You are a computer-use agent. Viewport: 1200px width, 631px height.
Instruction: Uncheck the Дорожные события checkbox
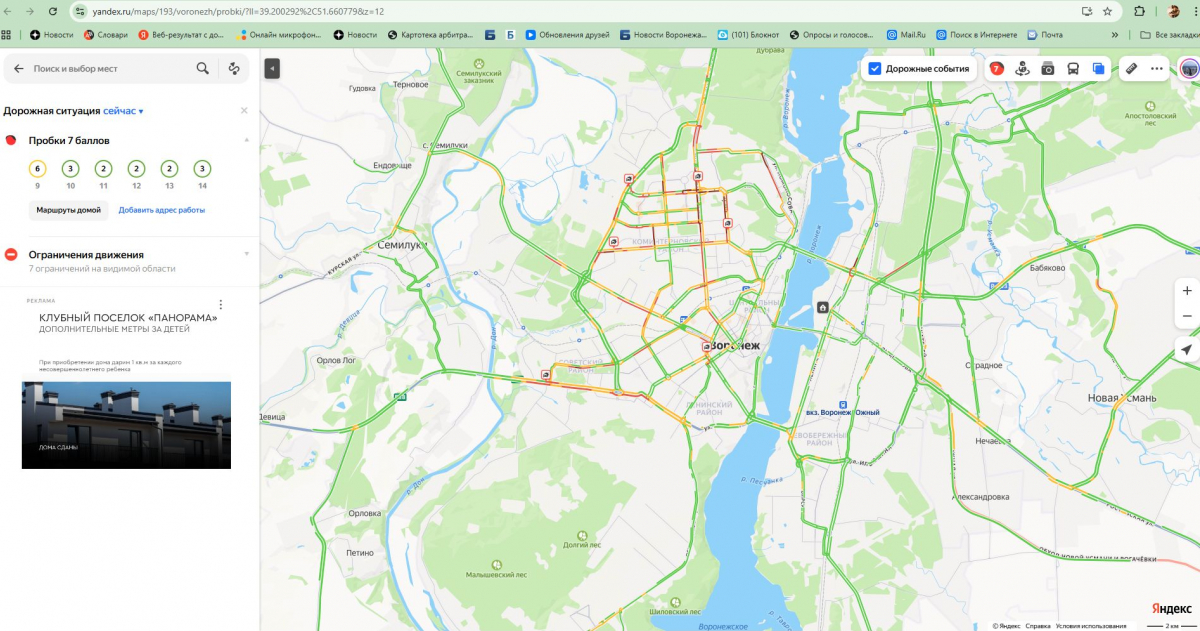point(874,69)
